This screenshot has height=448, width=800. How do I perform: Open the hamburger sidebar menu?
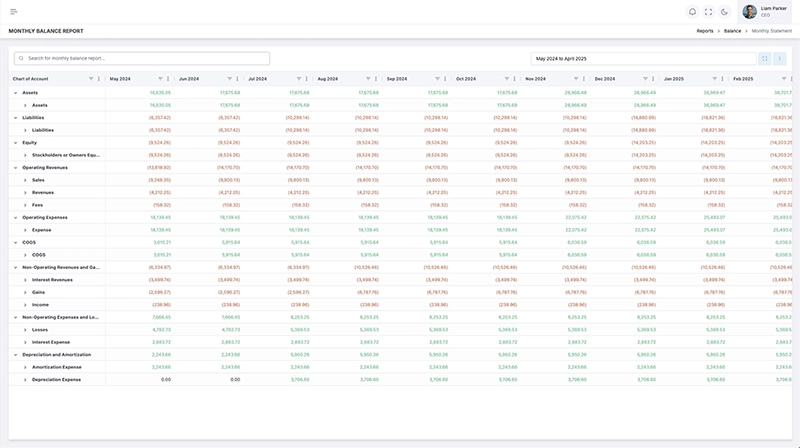click(x=14, y=12)
